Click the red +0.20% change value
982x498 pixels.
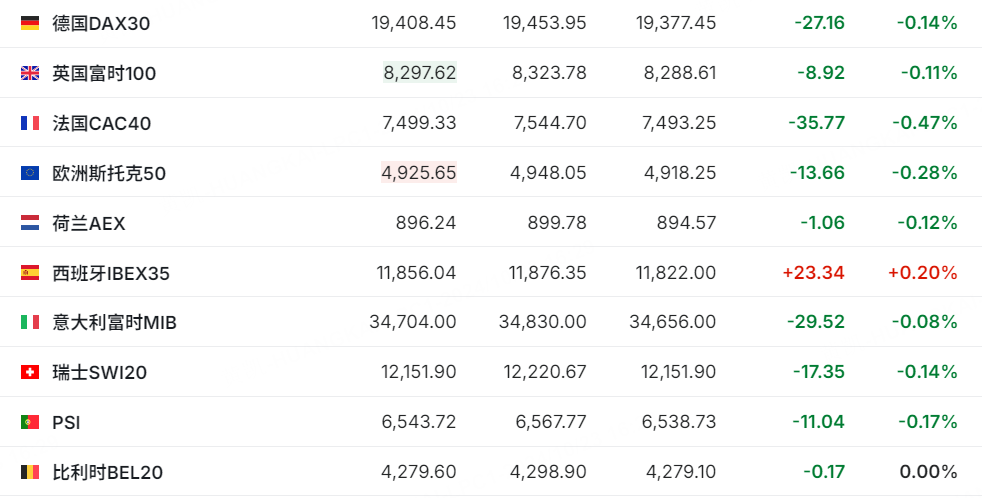[923, 272]
